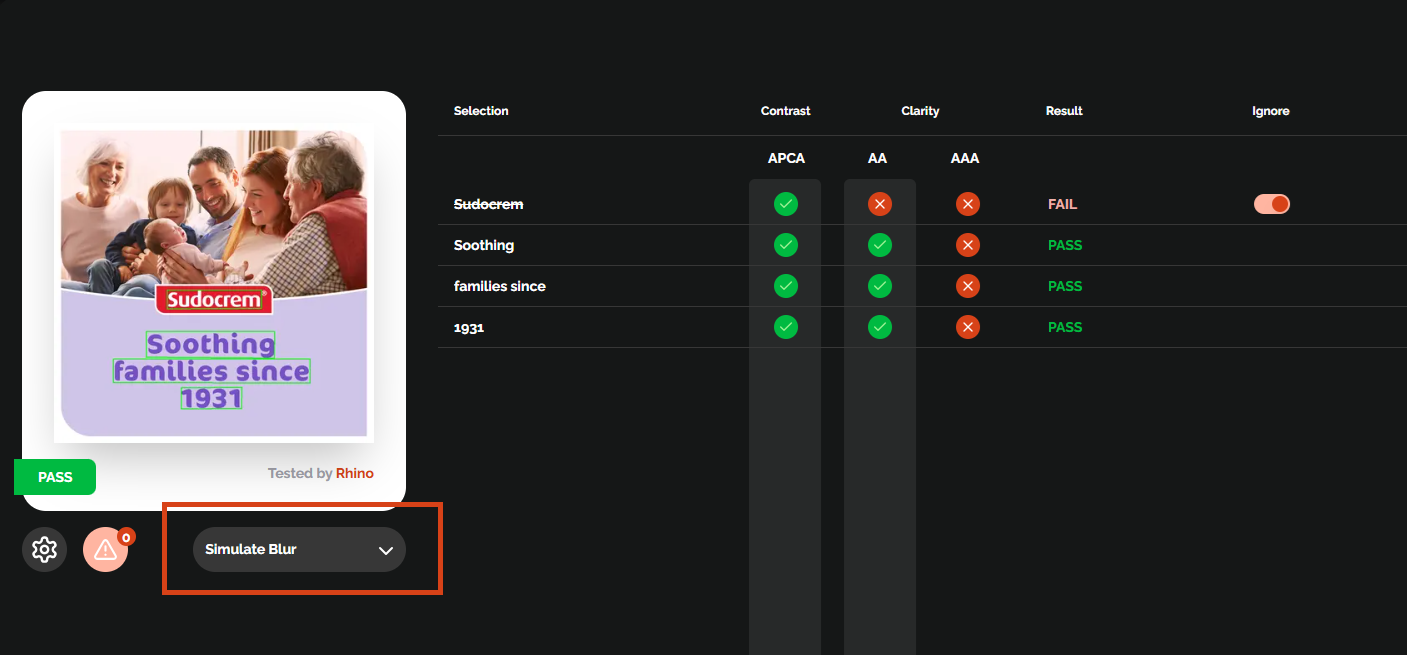Click the families since APCA check icon
This screenshot has height=655, width=1407.
(x=786, y=286)
